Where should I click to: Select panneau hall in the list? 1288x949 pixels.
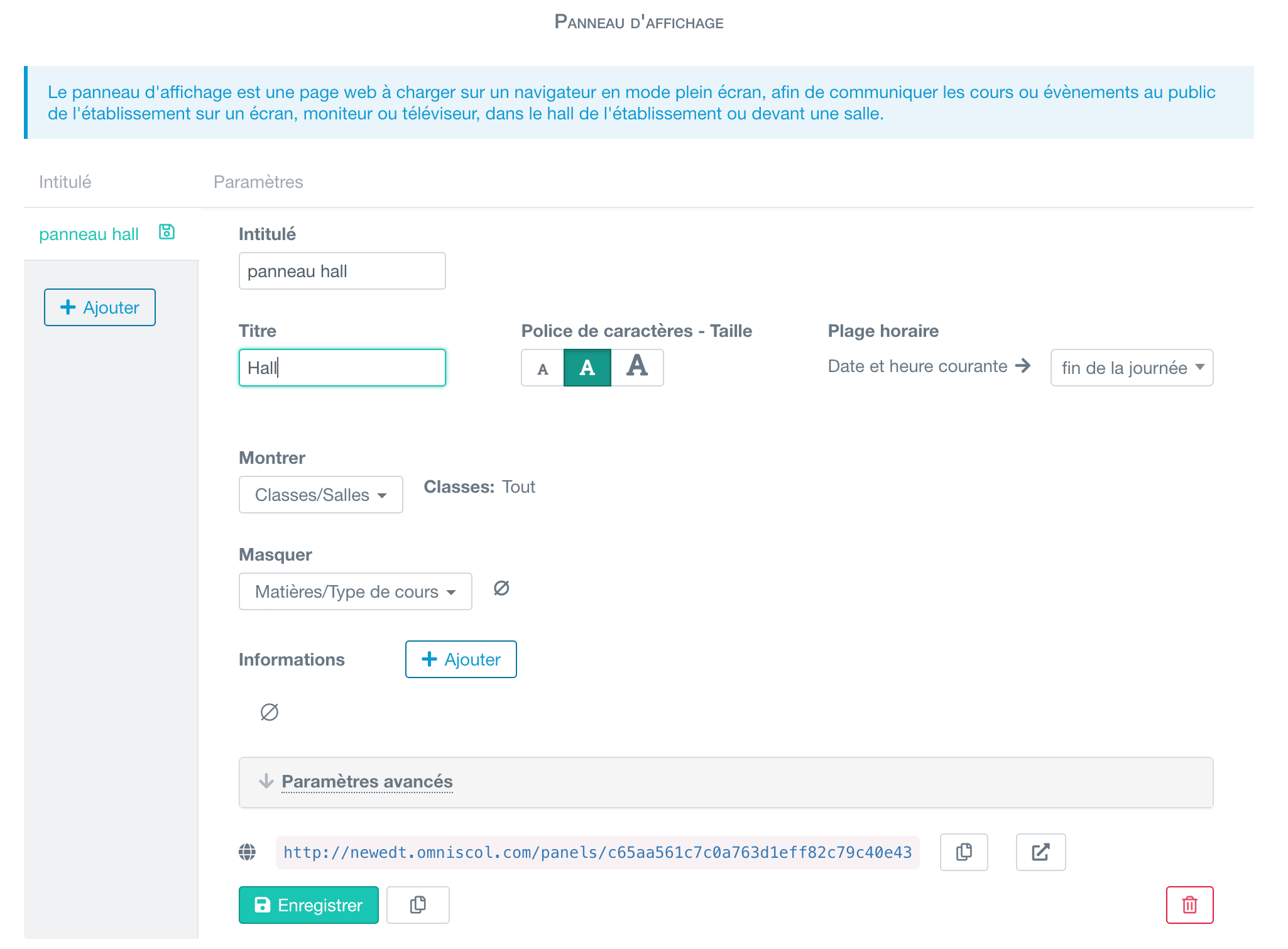pos(89,234)
